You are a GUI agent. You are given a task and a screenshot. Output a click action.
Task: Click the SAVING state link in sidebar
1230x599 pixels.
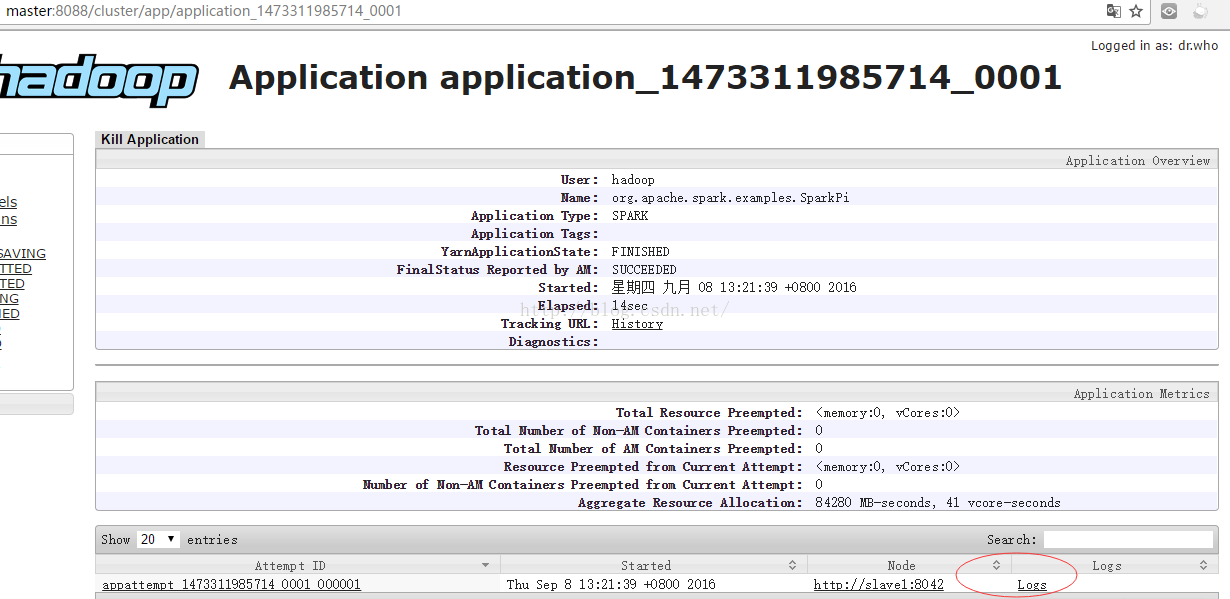point(23,254)
